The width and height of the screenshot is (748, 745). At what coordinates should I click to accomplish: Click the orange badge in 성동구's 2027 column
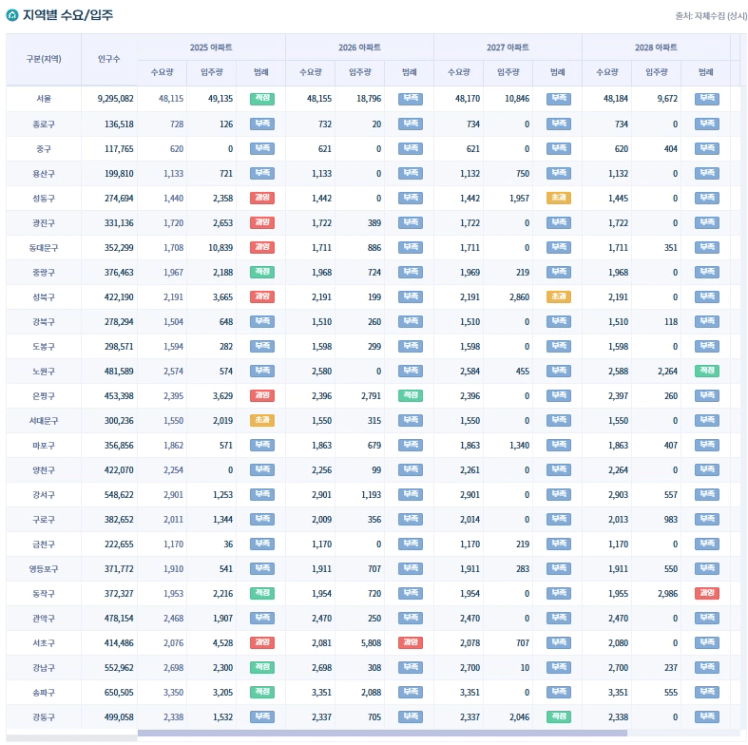[558, 198]
